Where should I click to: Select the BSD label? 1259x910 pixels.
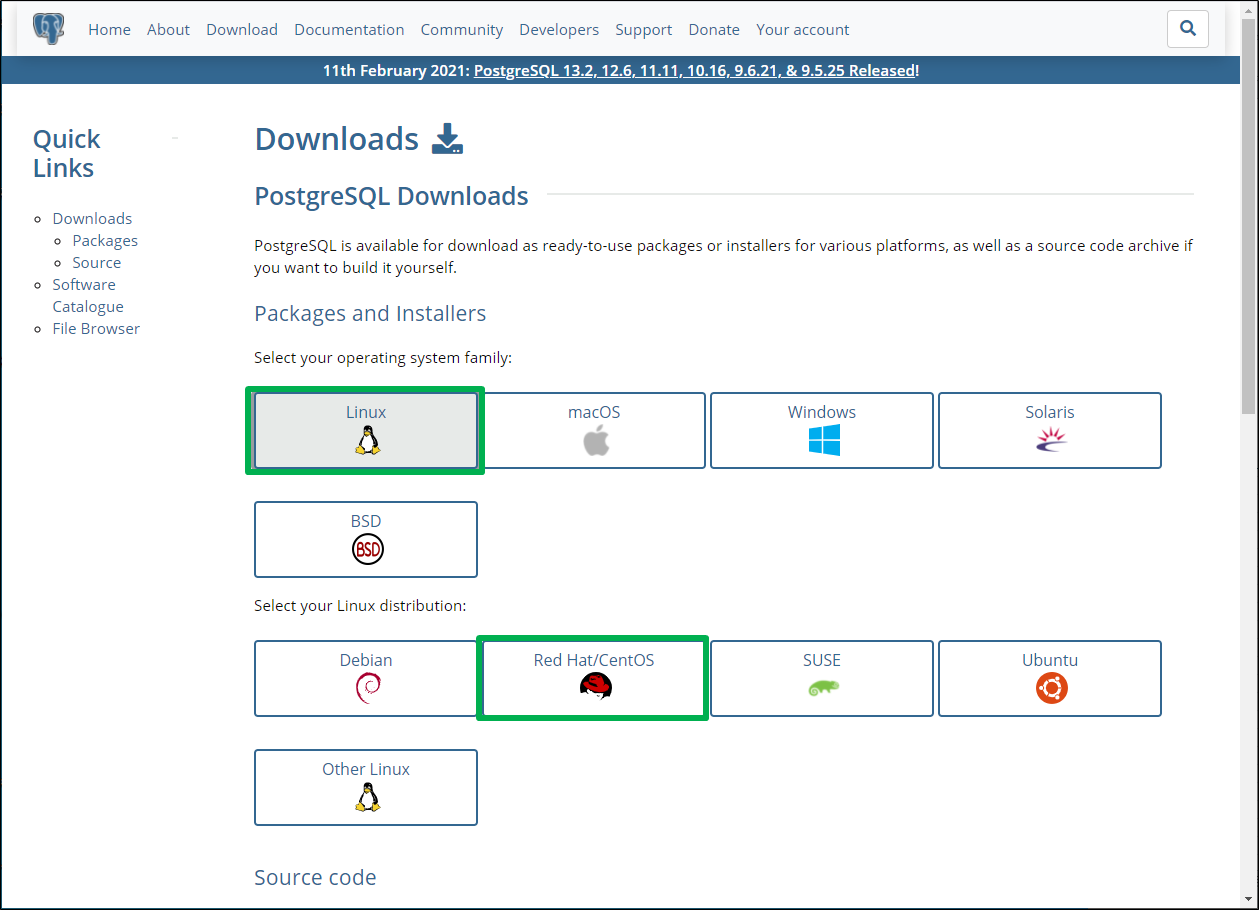[366, 521]
